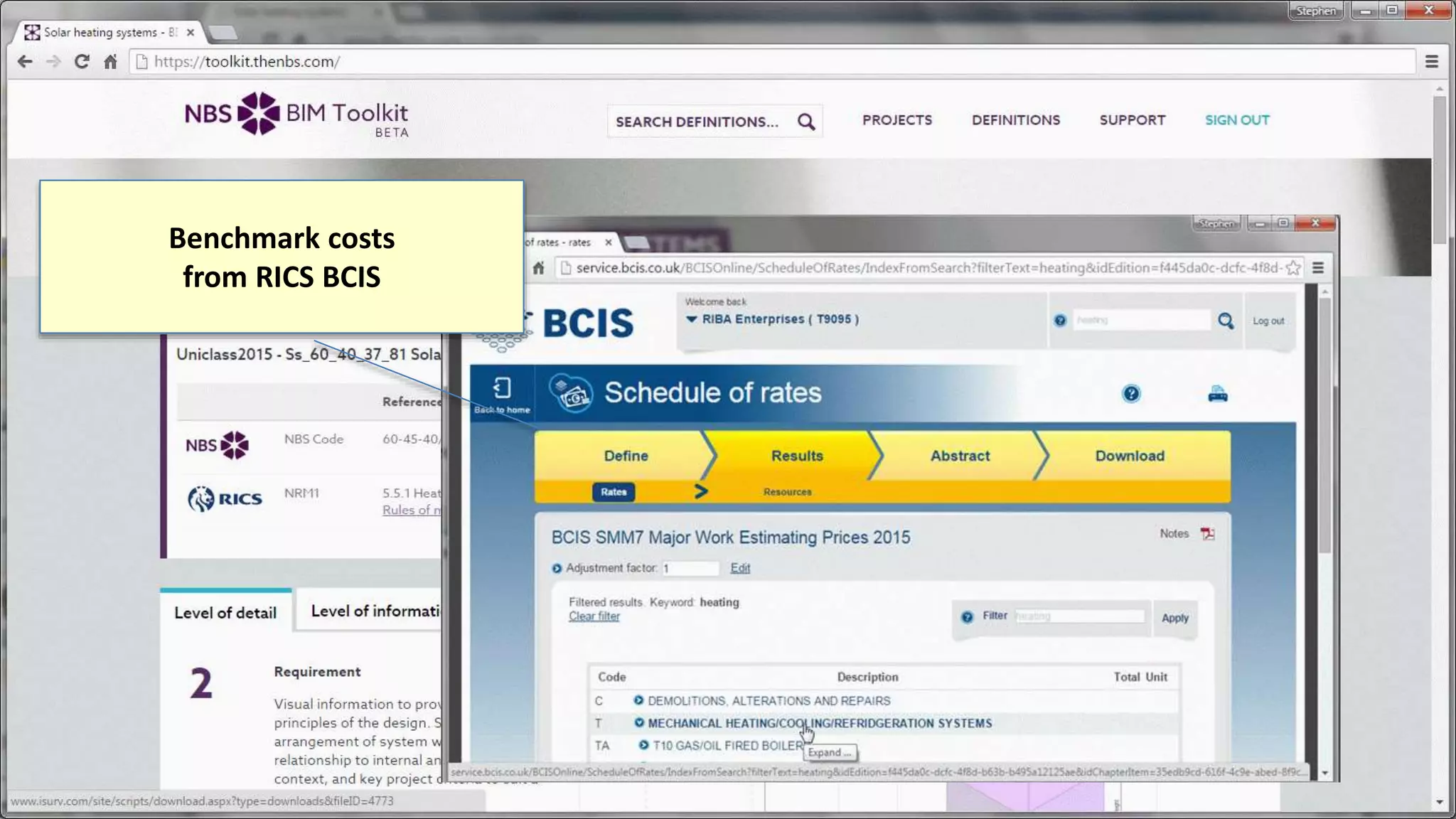The width and height of the screenshot is (1456, 819).
Task: Go to the Define step
Action: (626, 456)
